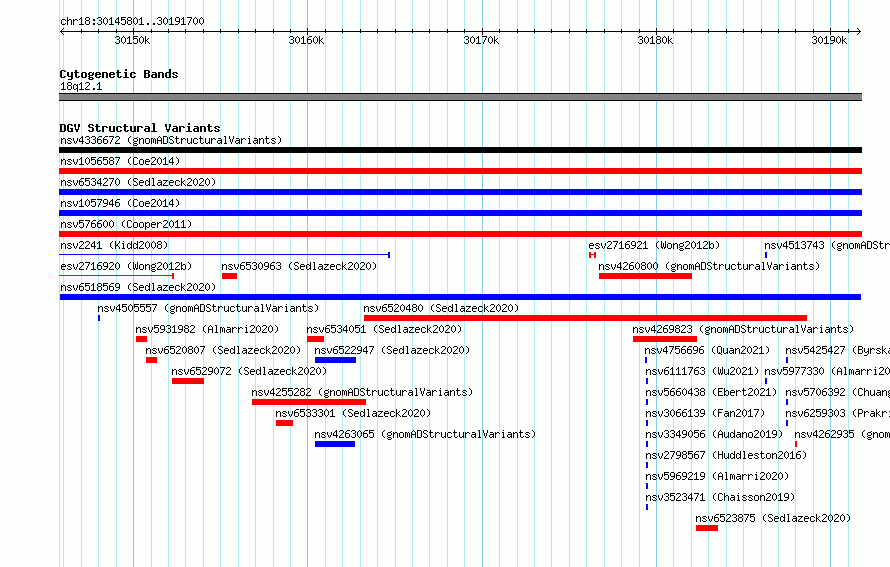
Task: Click nsv5660438 (Ebert2021) label
Action: [711, 392]
